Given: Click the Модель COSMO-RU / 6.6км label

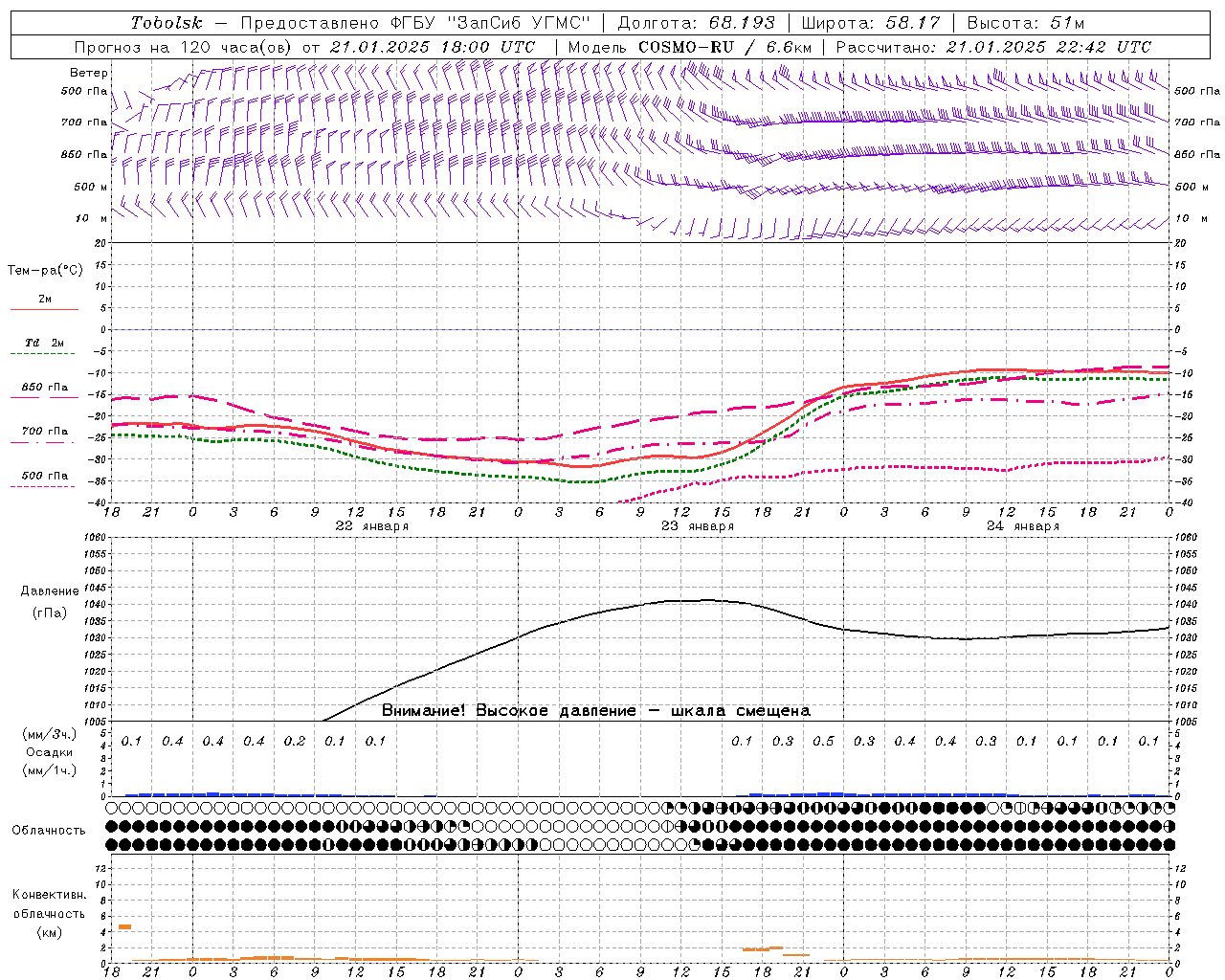Looking at the screenshot, I should (690, 47).
